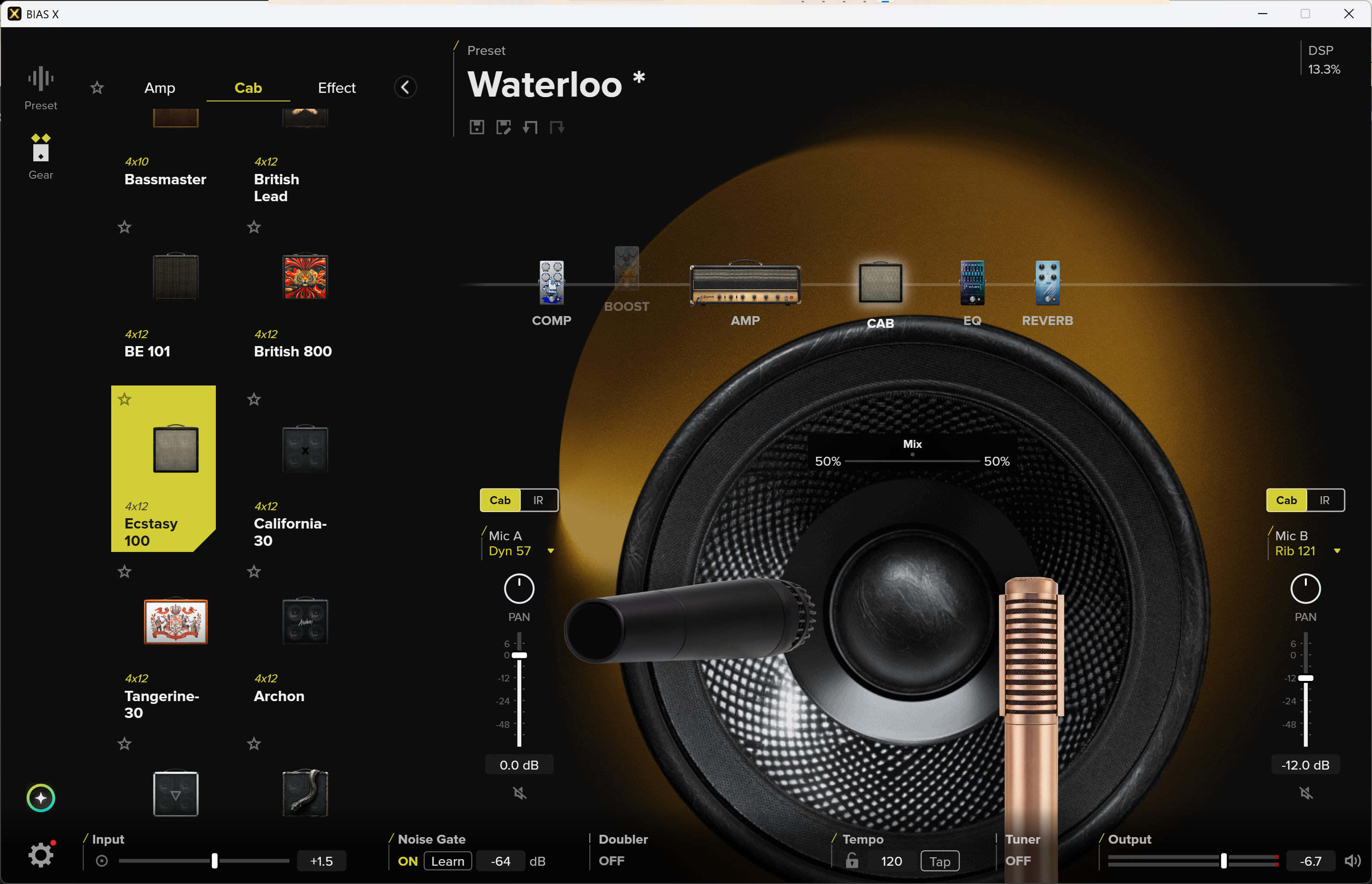Click the Mic A level fader handle
The image size is (1372, 884).
pyautogui.click(x=519, y=655)
